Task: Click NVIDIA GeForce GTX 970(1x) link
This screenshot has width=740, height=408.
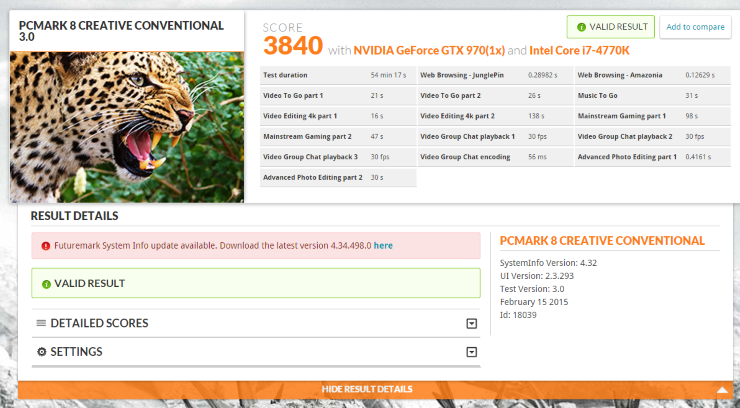Action: coord(429,50)
